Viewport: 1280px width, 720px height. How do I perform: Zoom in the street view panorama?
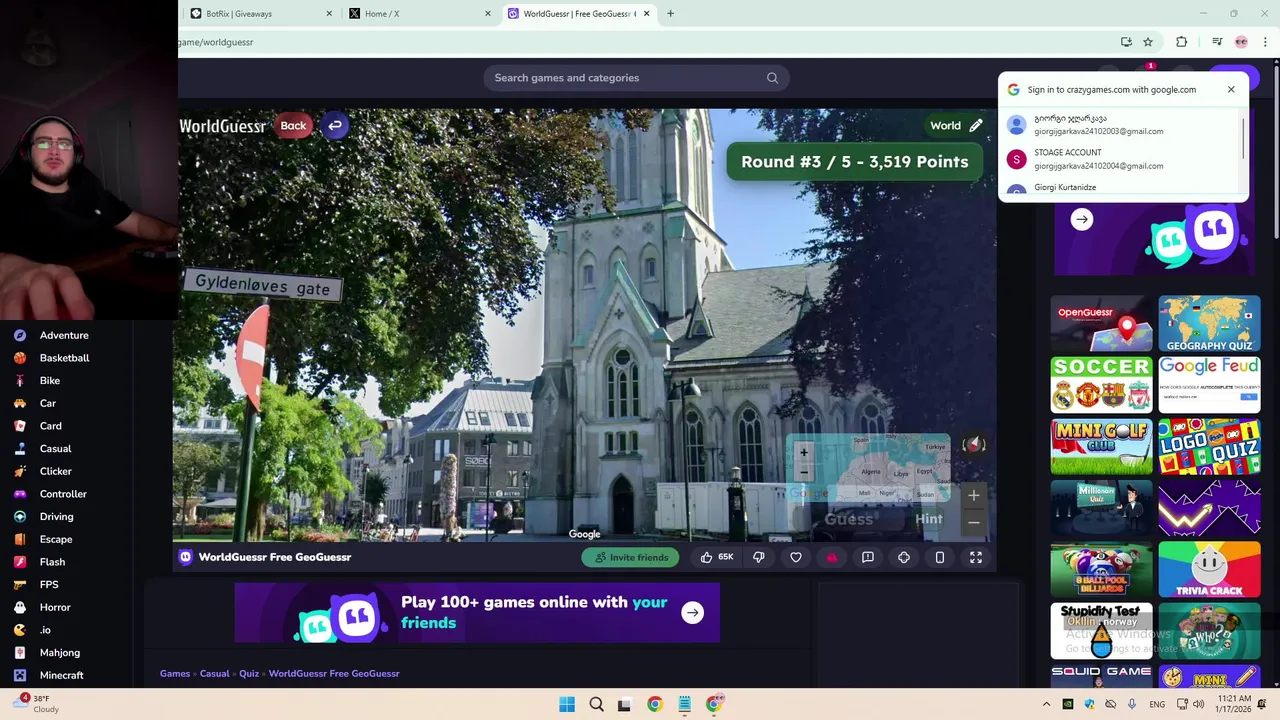(x=974, y=495)
